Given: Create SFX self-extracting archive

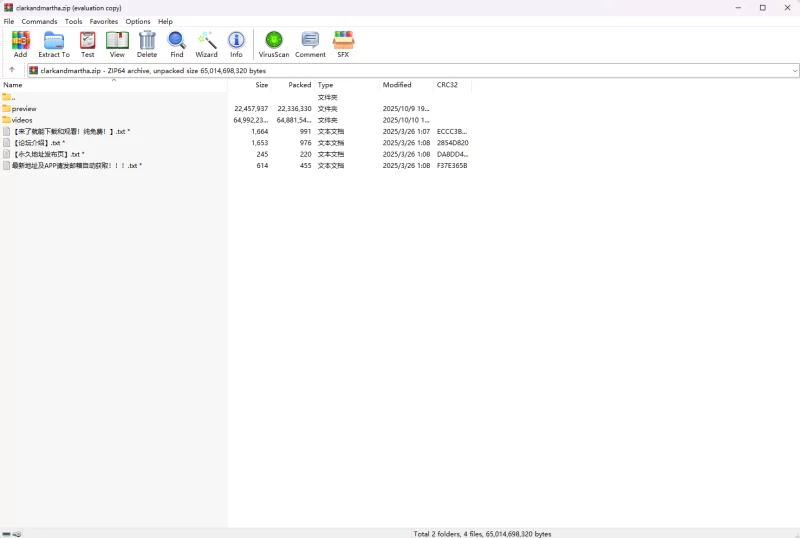Looking at the screenshot, I should click(343, 44).
